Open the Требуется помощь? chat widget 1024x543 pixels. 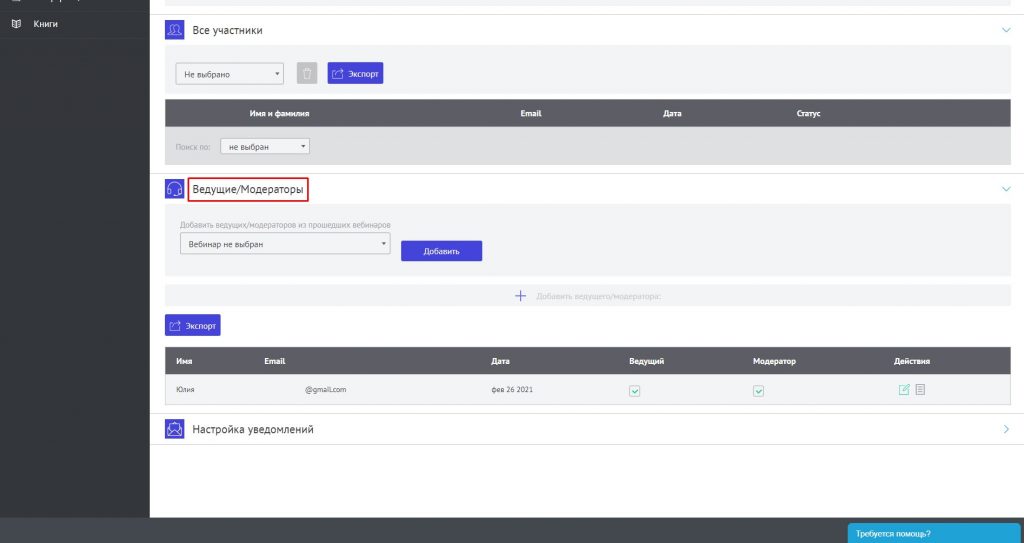[934, 533]
